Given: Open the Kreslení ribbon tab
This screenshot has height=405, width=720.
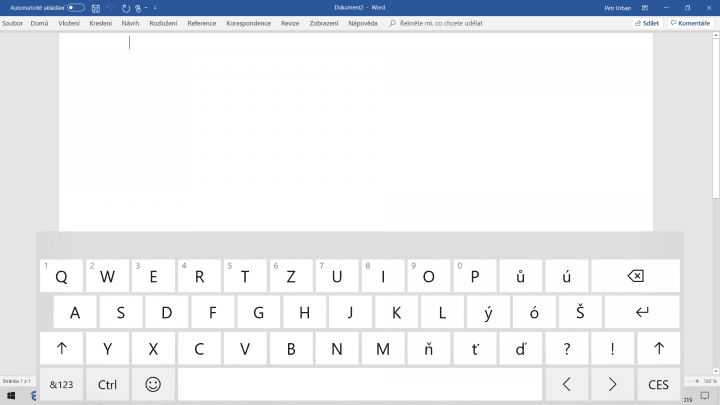Looking at the screenshot, I should click(101, 23).
